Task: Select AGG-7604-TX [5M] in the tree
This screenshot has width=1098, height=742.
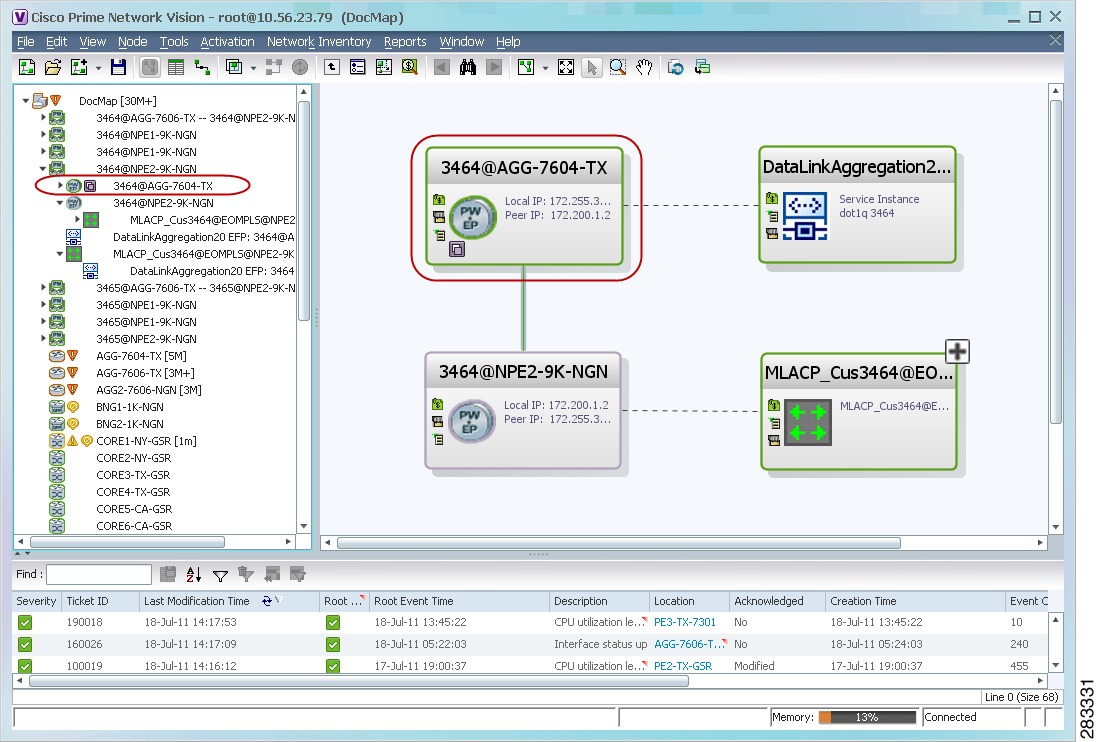Action: coord(141,356)
